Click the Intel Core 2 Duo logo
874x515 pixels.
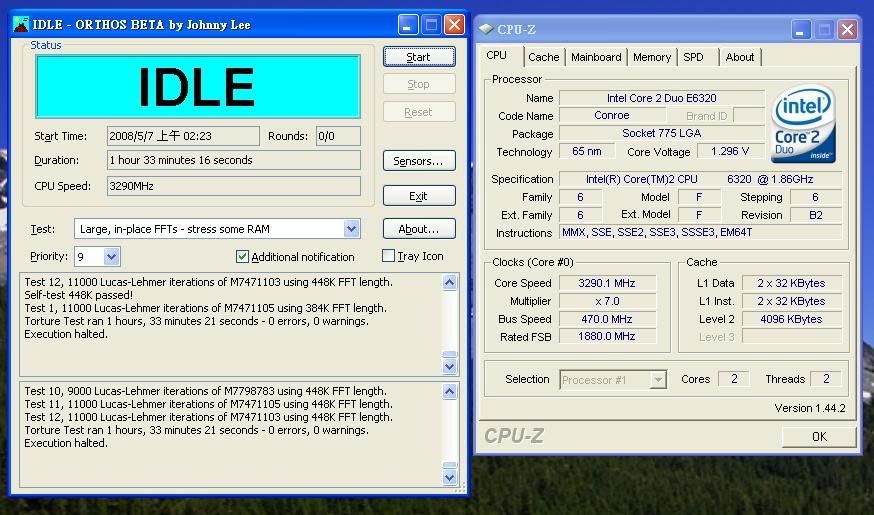803,124
